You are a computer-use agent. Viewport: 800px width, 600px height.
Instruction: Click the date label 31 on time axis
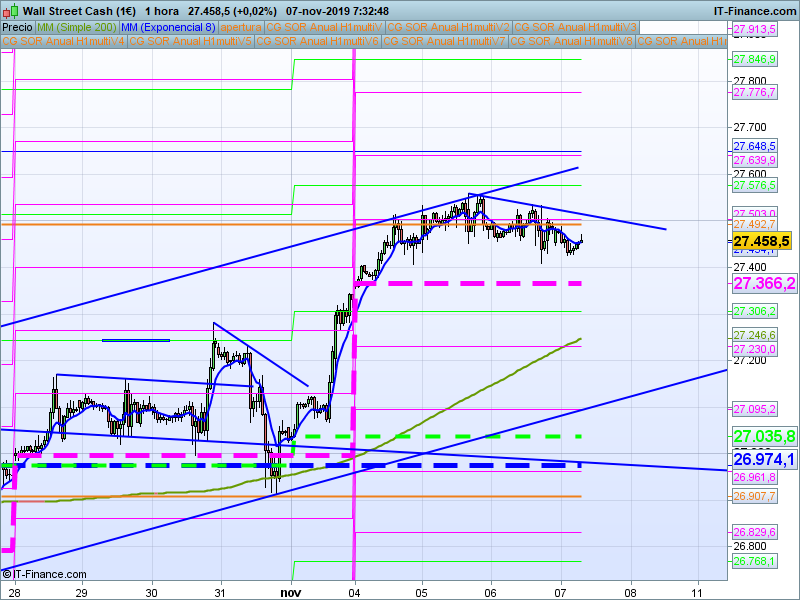coord(220,593)
